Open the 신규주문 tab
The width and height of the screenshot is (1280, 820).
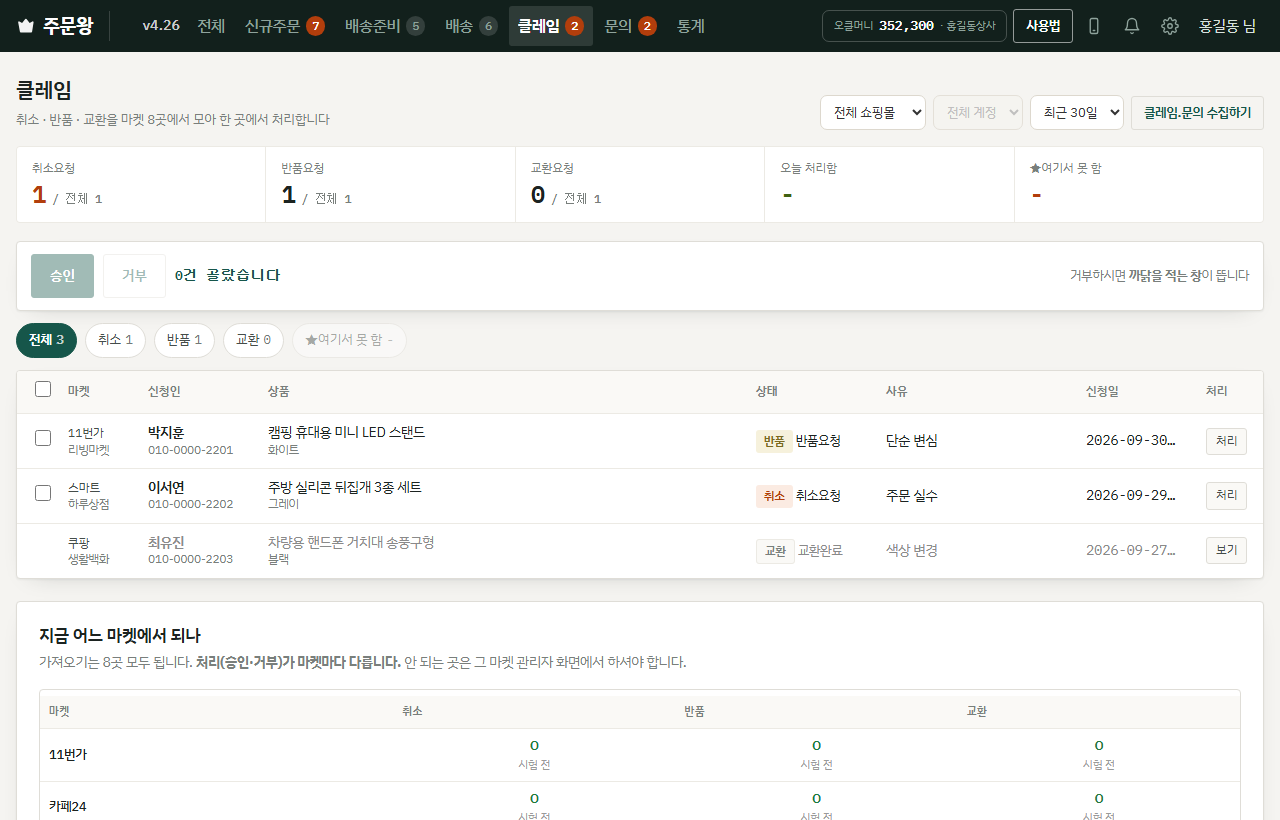(x=285, y=26)
